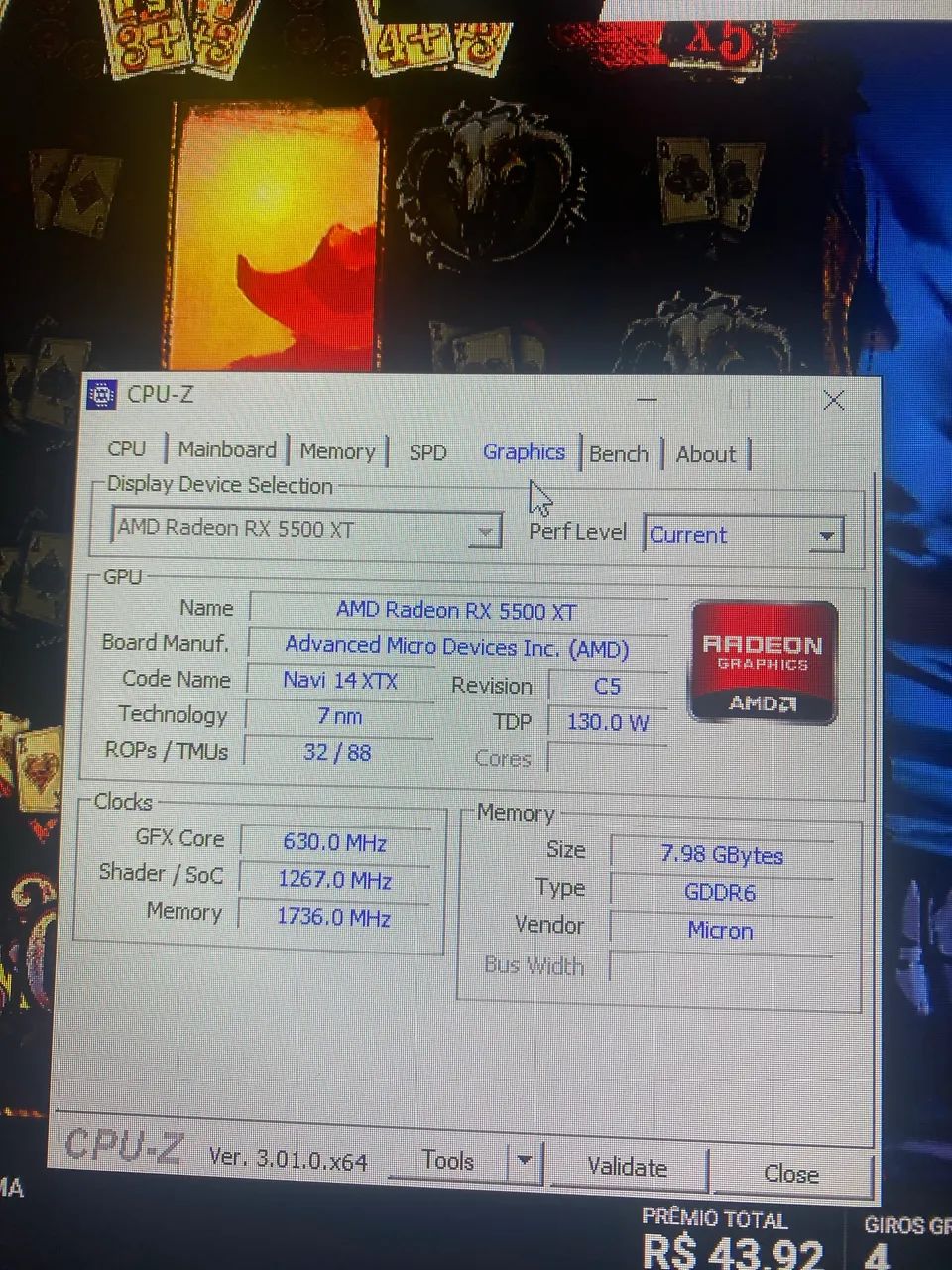Viewport: 952px width, 1270px height.
Task: Open the Tools dropdown arrow
Action: point(525,1160)
